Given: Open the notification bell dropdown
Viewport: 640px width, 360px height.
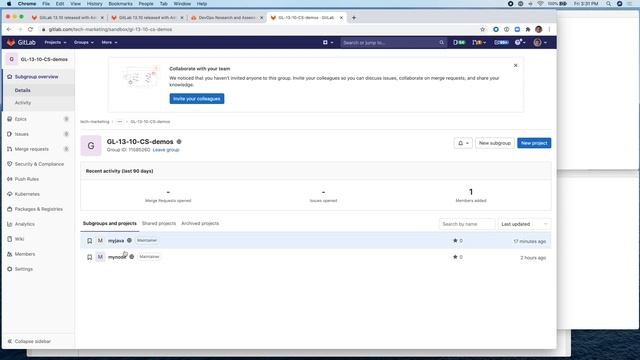Looking at the screenshot, I should [463, 143].
